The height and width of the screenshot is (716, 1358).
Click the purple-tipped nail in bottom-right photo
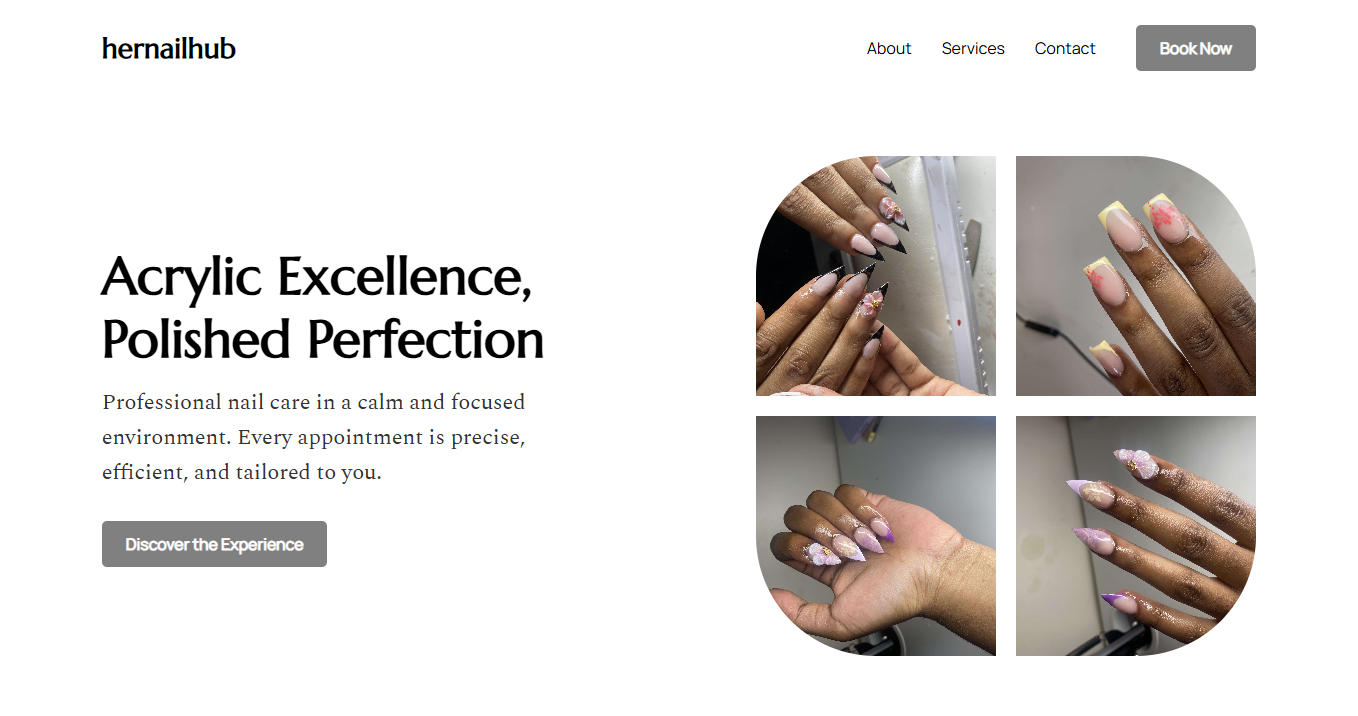coord(1113,600)
